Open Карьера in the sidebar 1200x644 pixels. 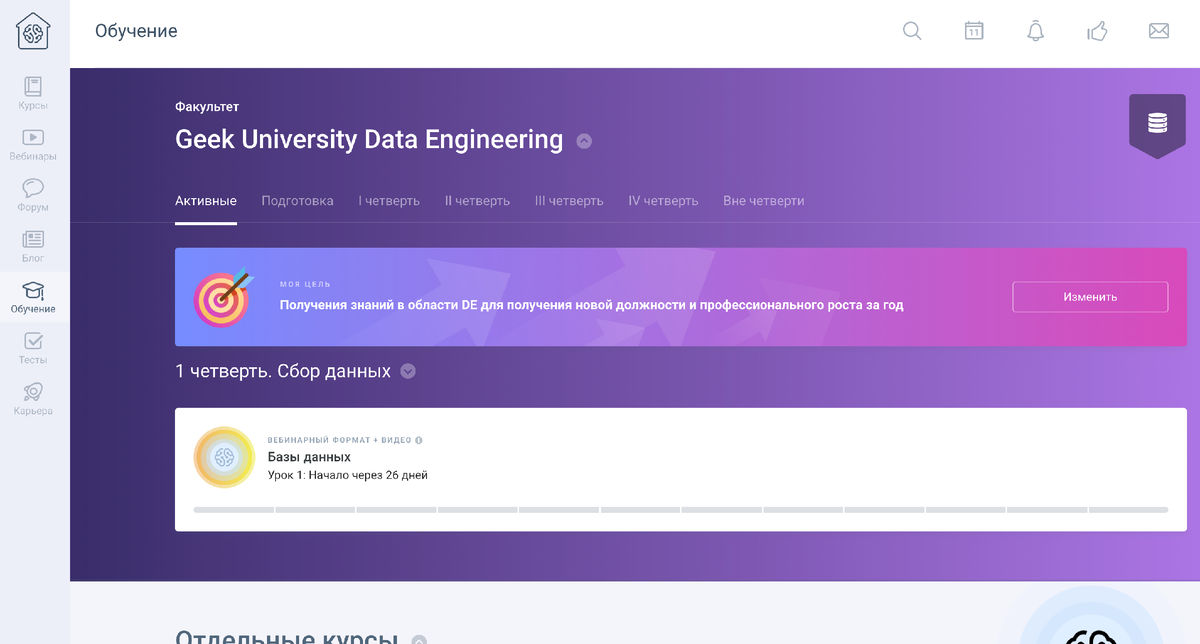(33, 400)
